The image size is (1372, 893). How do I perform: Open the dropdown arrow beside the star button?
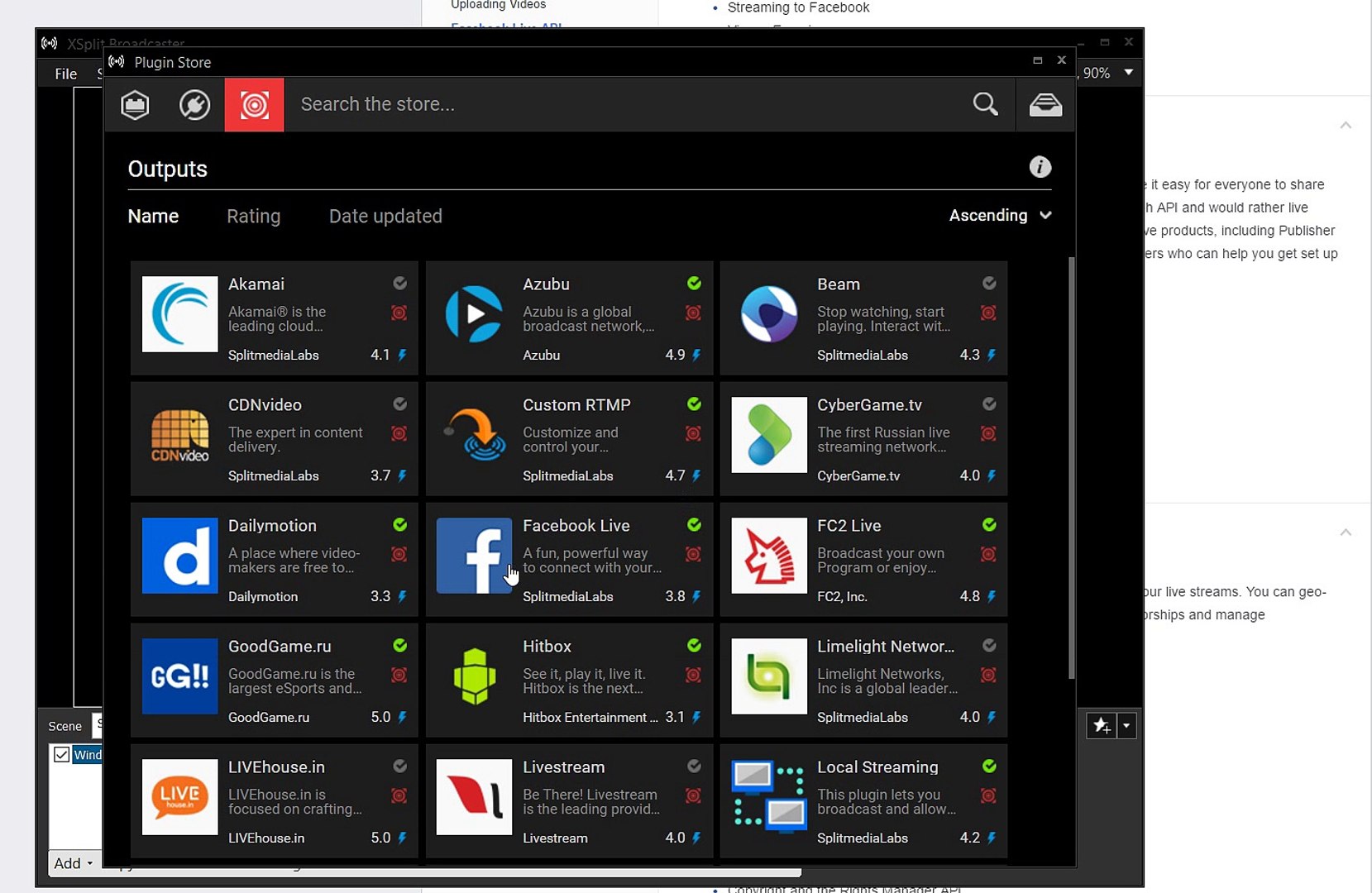(1126, 726)
